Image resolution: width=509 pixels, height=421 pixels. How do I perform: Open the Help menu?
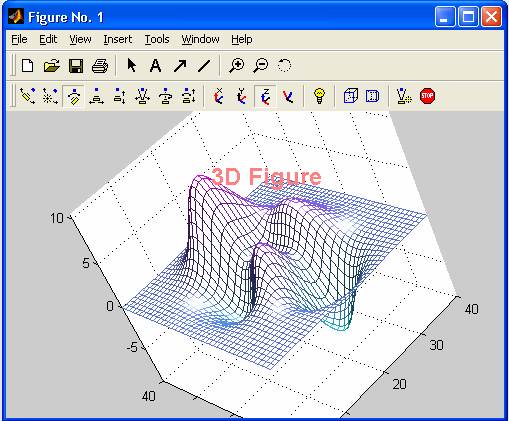coord(241,39)
